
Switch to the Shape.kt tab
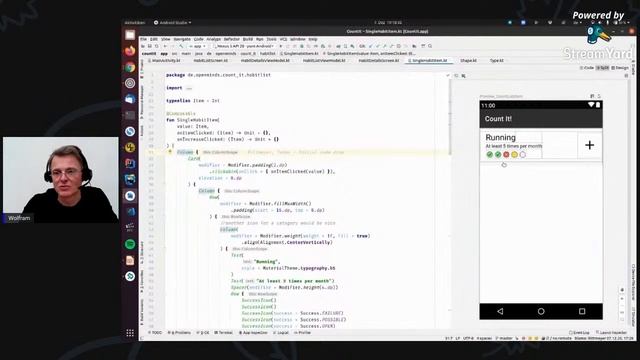click(x=468, y=60)
